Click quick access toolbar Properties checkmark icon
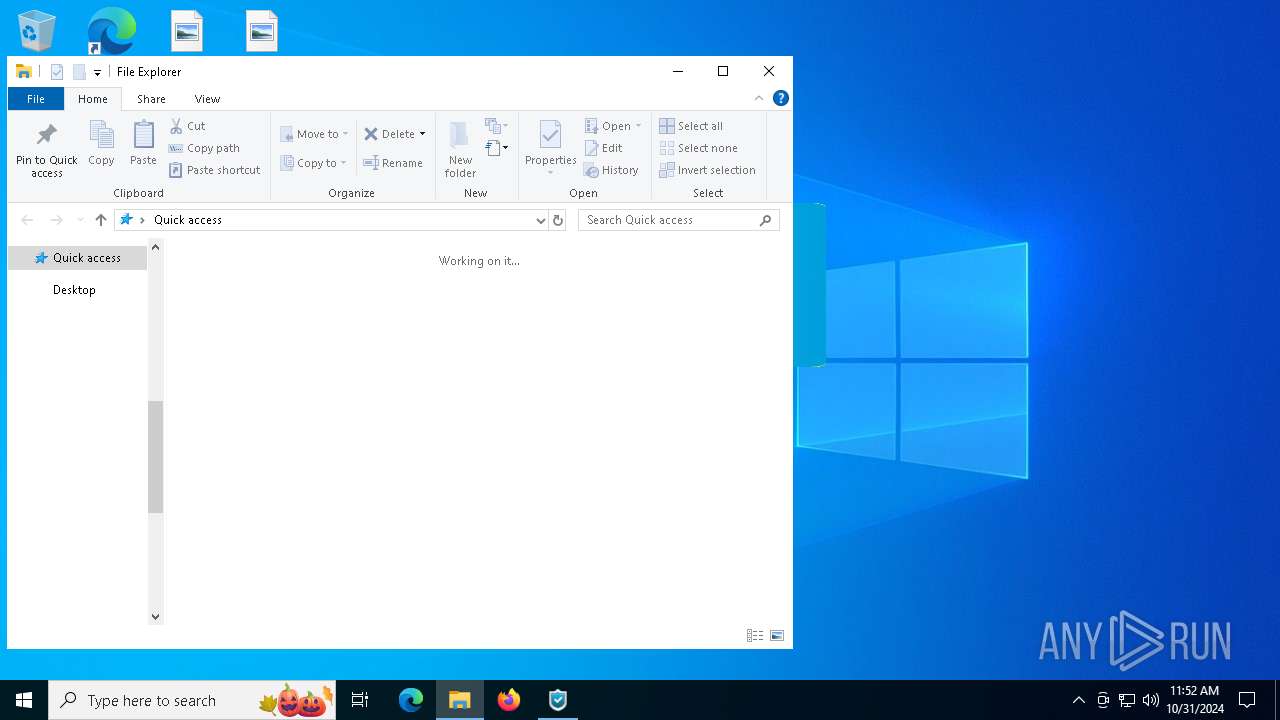The width and height of the screenshot is (1280, 720). pyautogui.click(x=57, y=72)
